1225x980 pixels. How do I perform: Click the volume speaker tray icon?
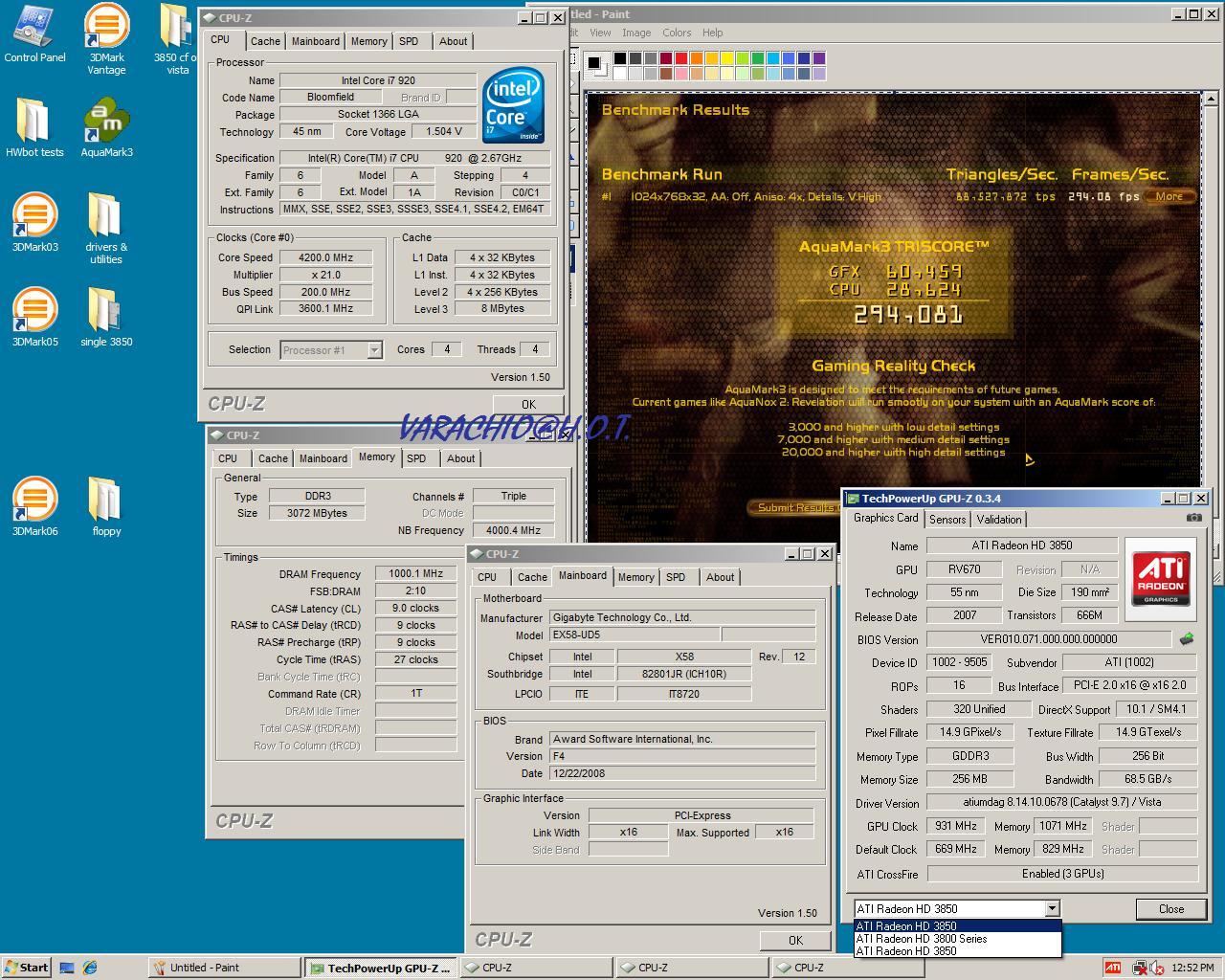point(1157,968)
